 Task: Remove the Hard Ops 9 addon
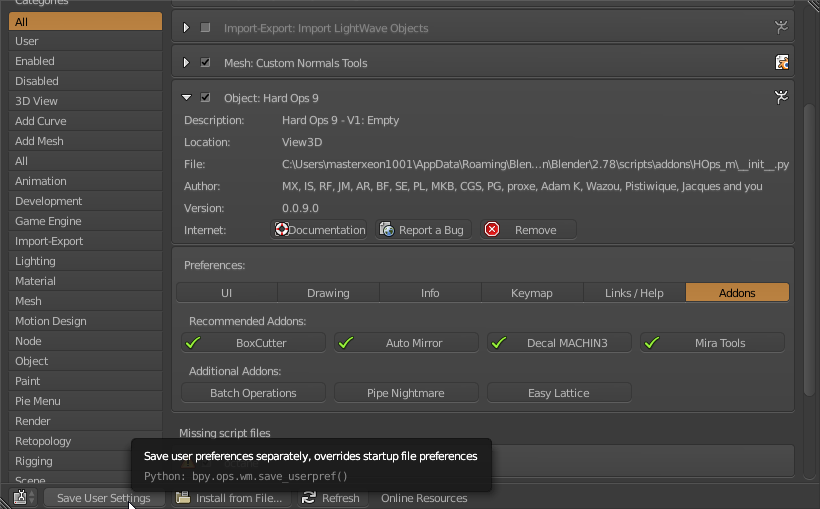[x=528, y=230]
